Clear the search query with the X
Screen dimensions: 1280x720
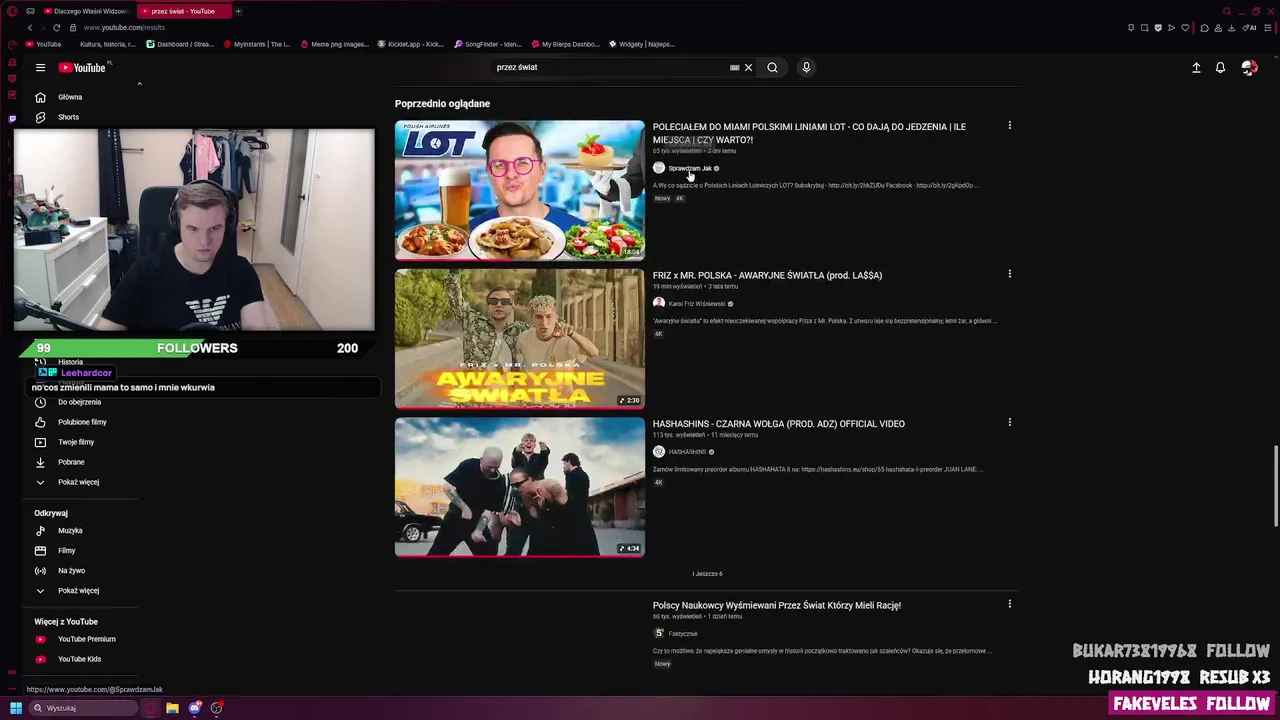748,68
